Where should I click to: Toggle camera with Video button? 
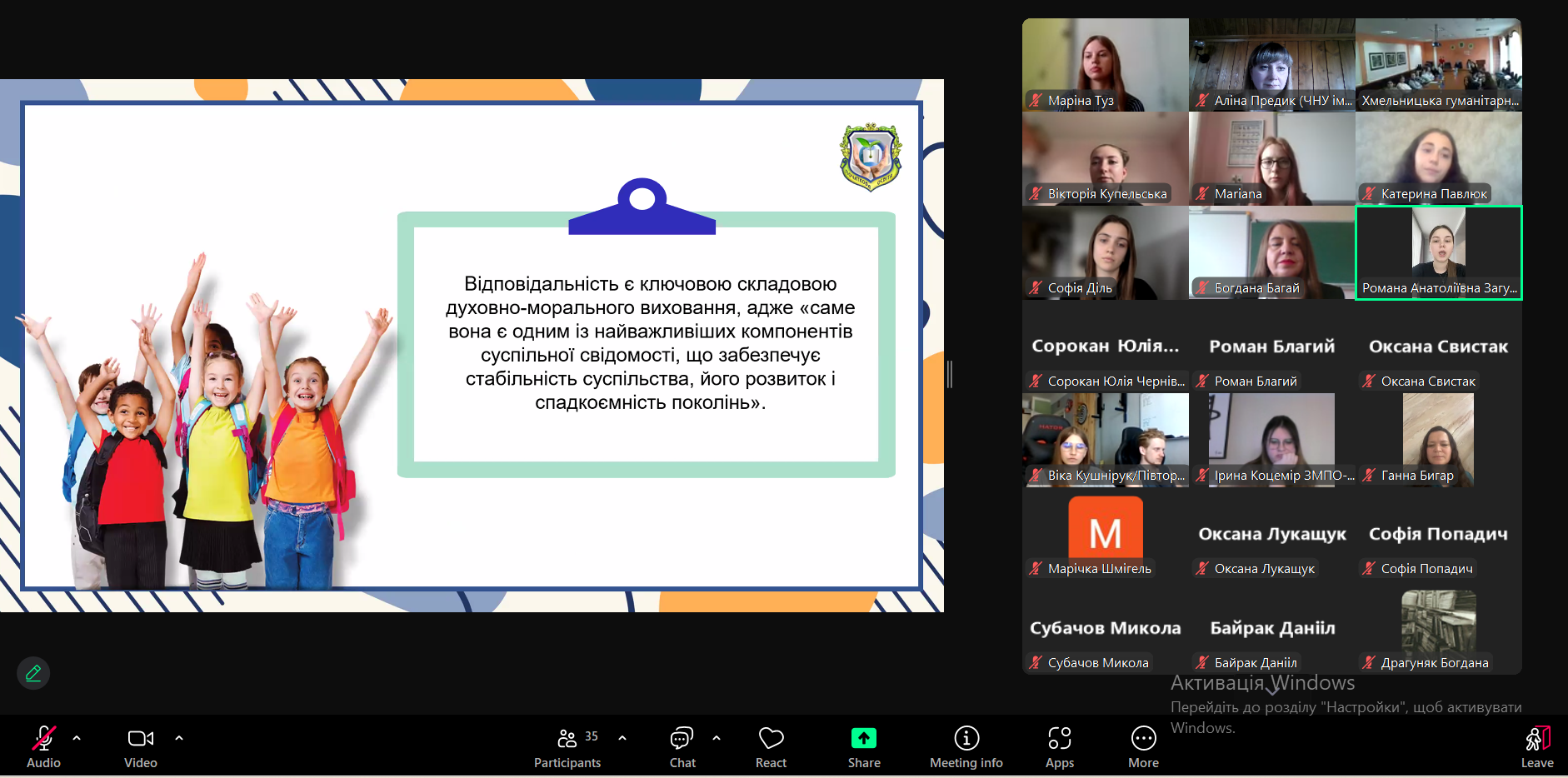[141, 746]
